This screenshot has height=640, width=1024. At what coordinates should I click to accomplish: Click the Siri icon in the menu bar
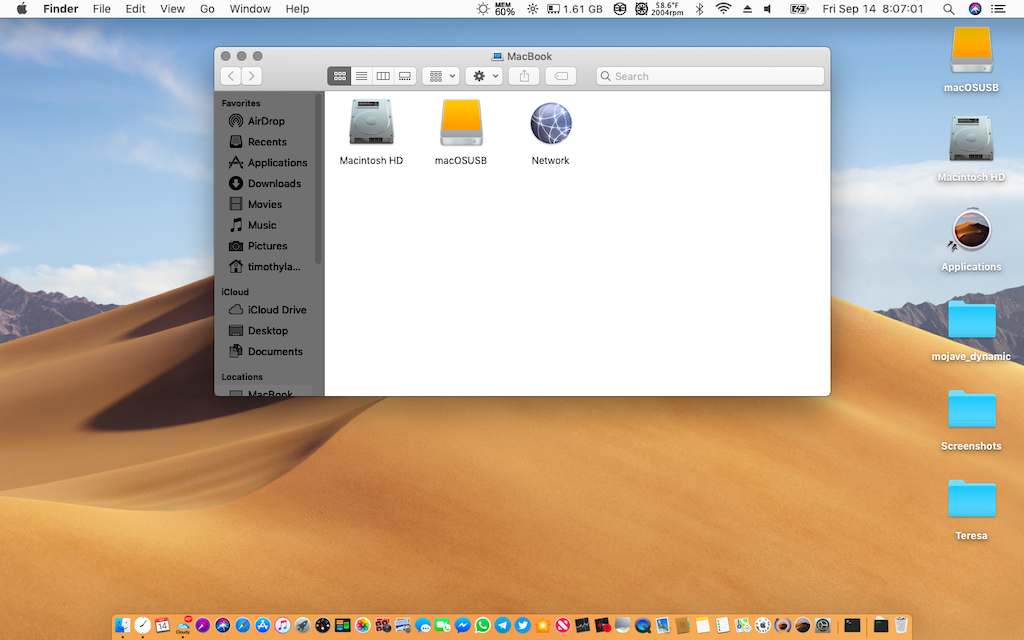coord(974,8)
